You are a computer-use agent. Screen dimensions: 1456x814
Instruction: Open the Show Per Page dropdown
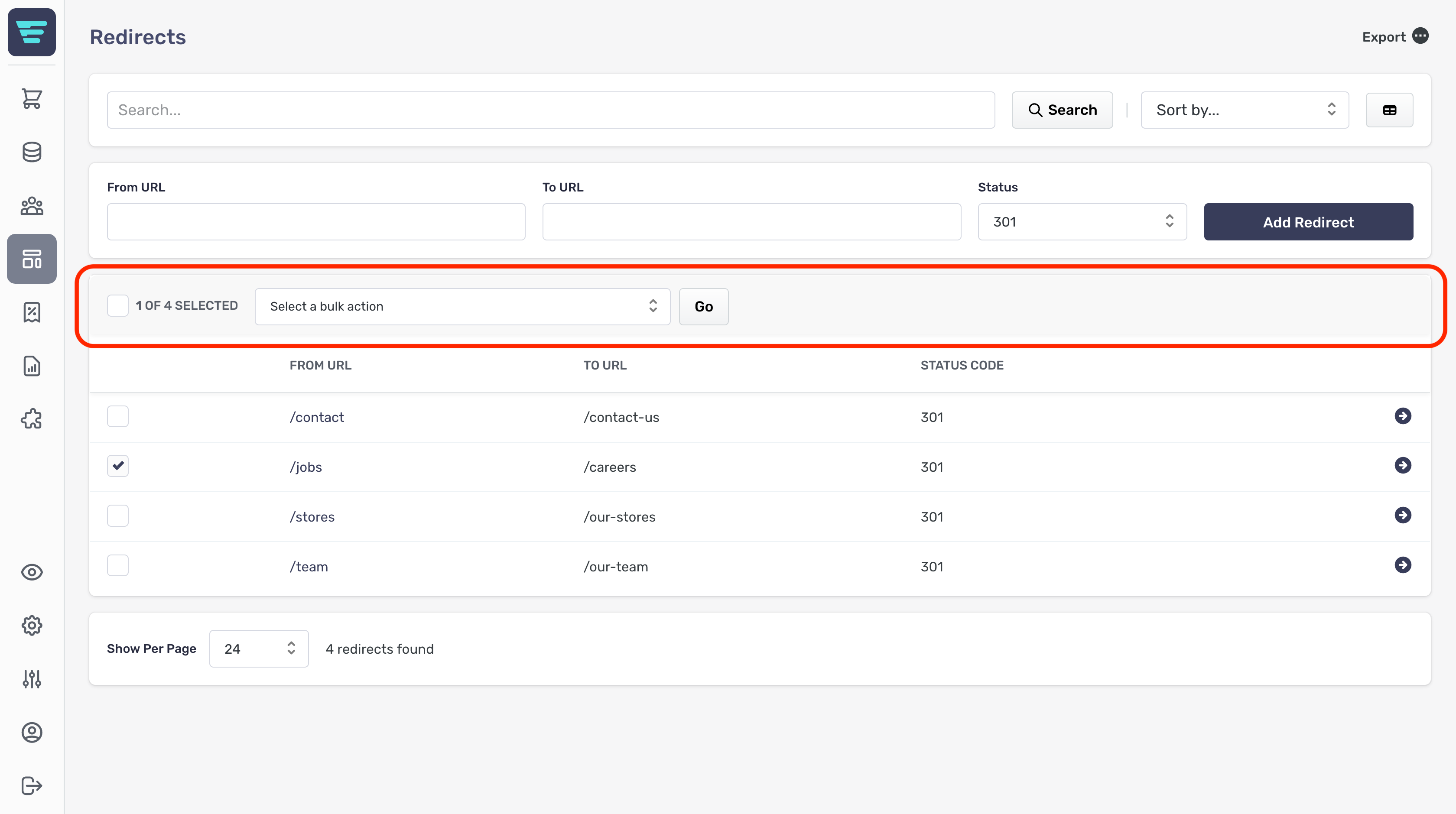tap(259, 649)
